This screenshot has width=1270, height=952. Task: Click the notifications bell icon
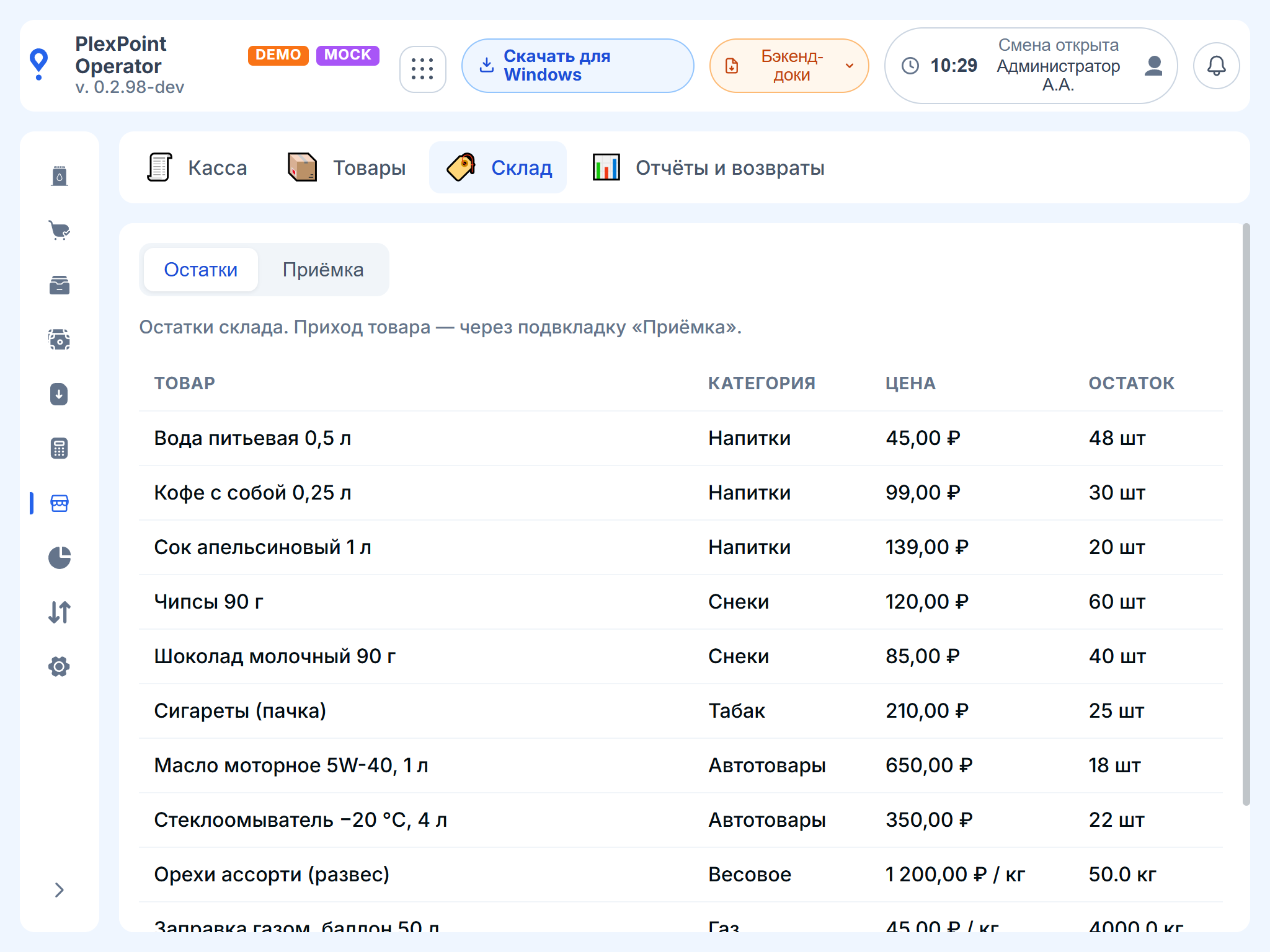[x=1217, y=66]
